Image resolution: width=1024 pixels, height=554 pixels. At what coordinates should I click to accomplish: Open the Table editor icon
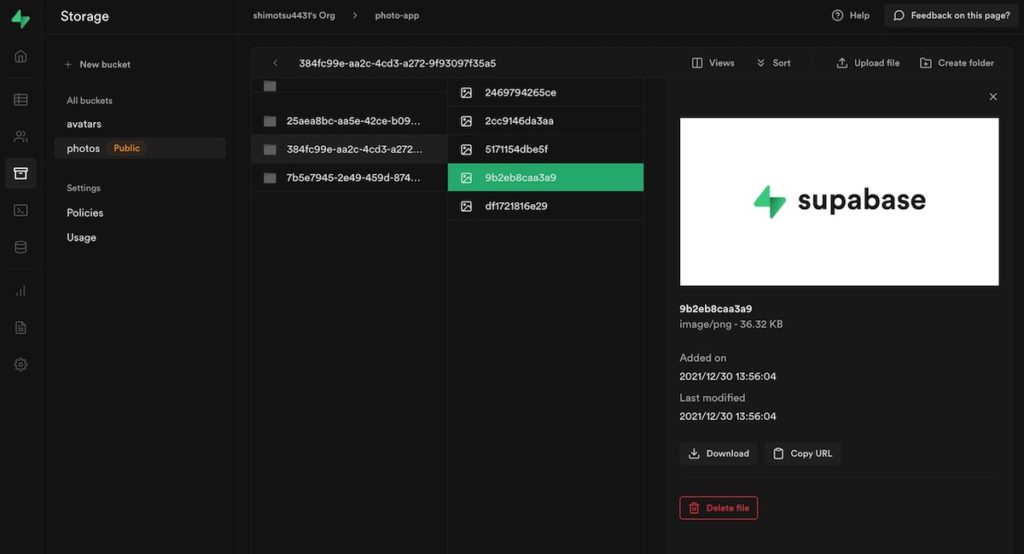[20, 99]
